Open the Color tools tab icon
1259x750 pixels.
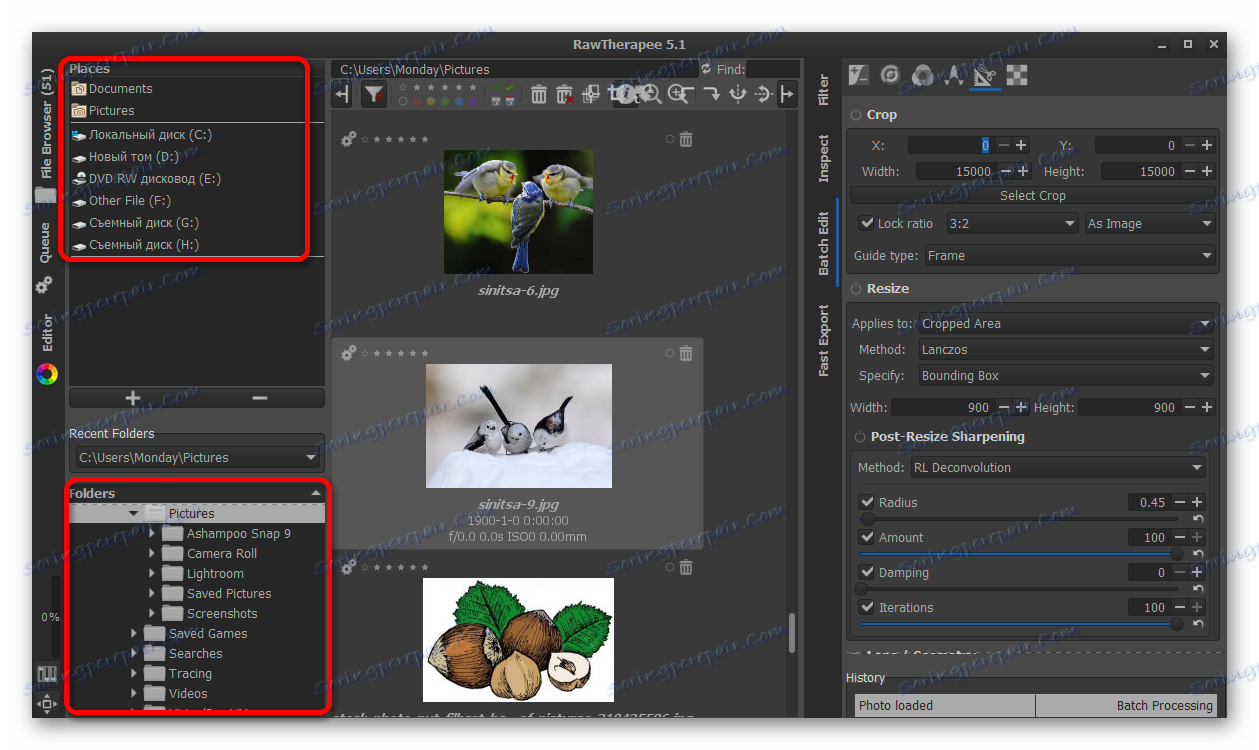(x=922, y=75)
